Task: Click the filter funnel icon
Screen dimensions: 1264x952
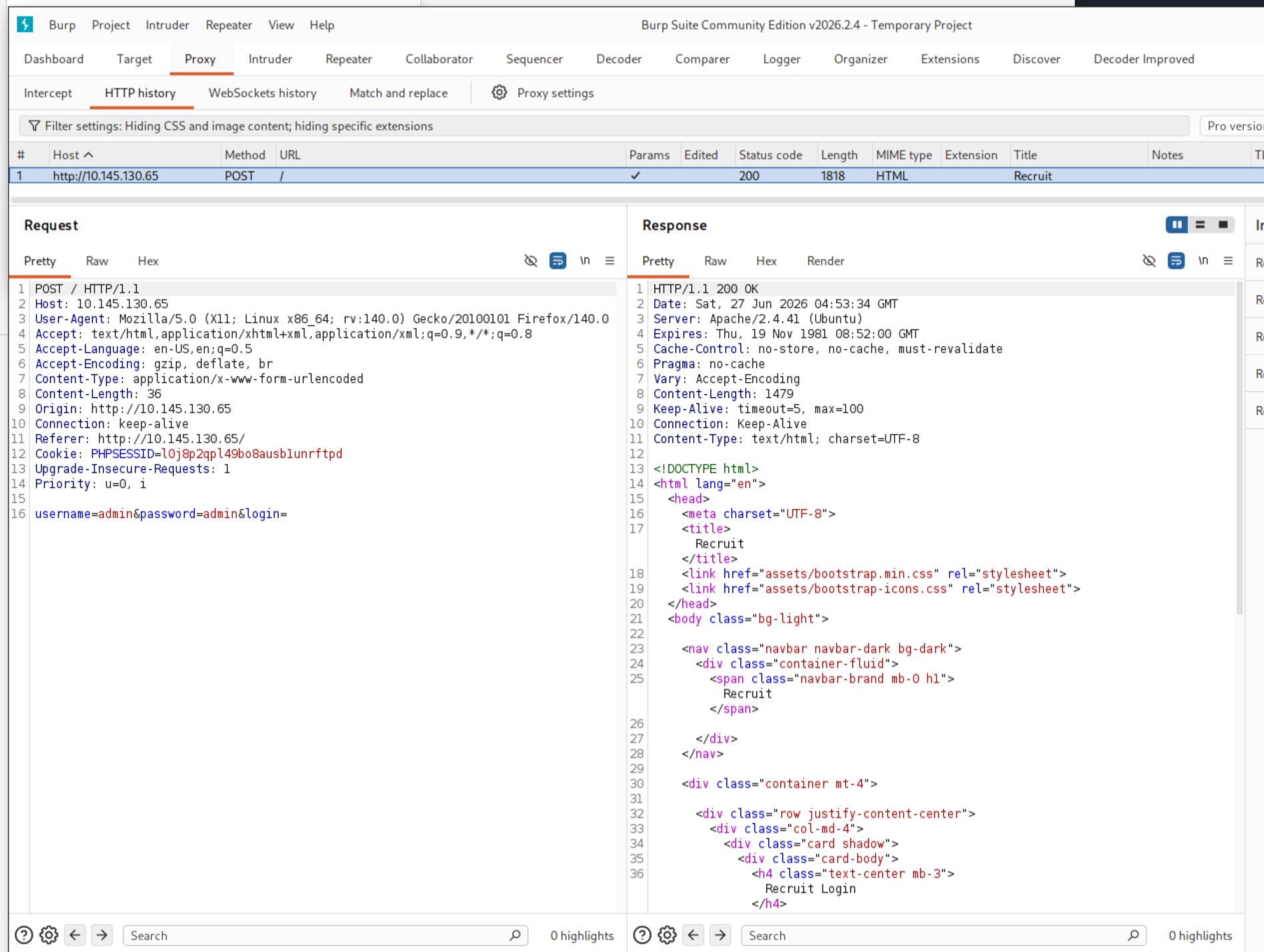Action: 34,126
